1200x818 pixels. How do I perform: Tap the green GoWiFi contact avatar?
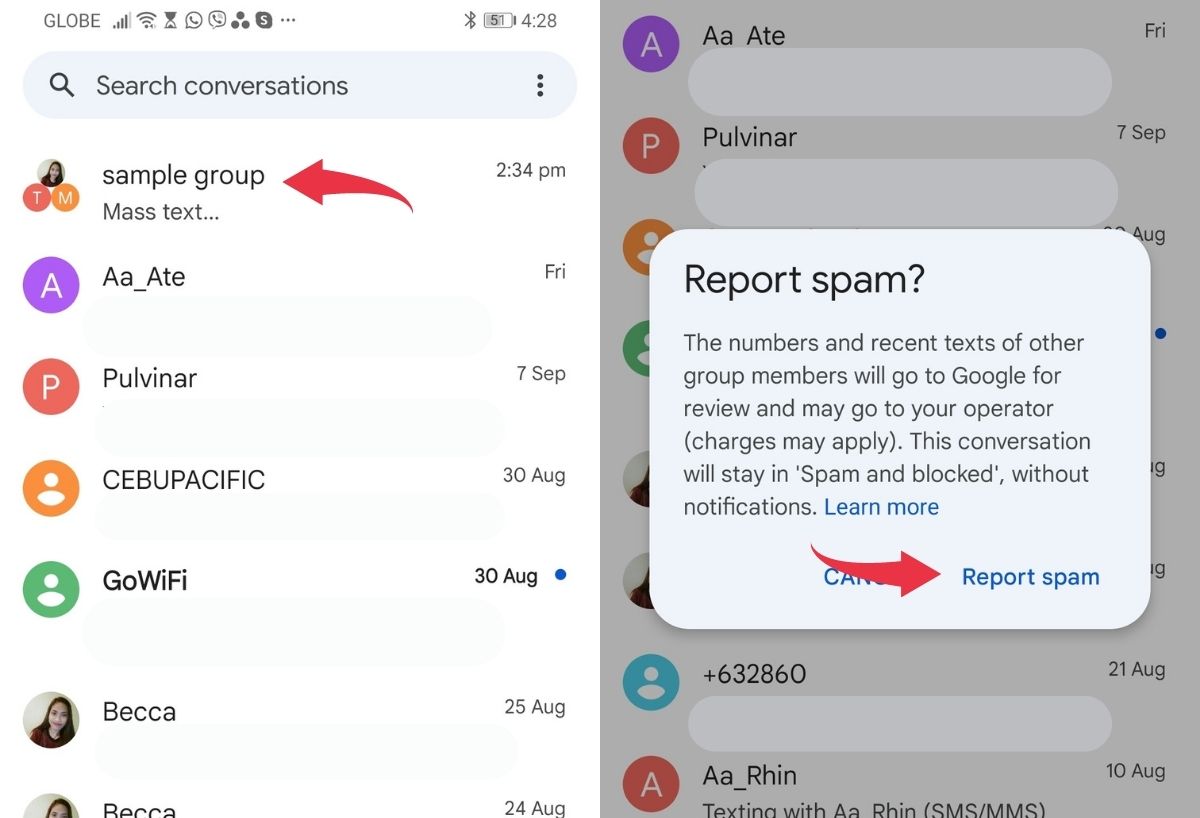pos(51,589)
